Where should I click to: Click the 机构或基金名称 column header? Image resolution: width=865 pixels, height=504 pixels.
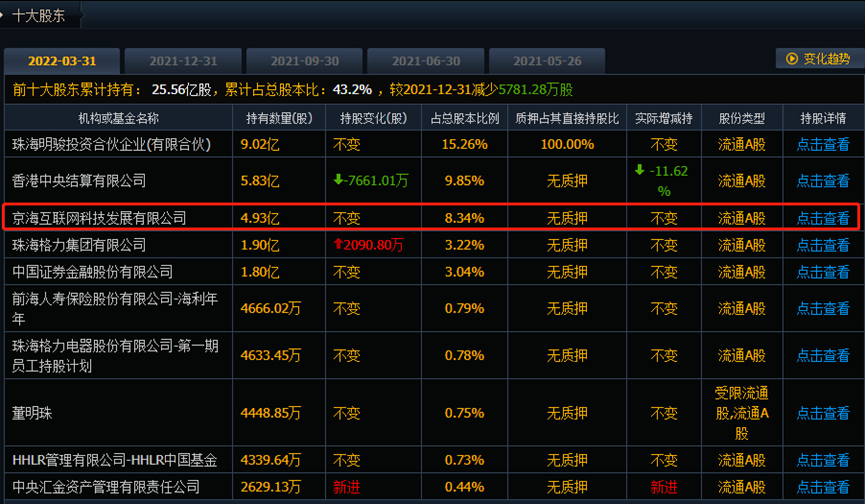[x=119, y=118]
